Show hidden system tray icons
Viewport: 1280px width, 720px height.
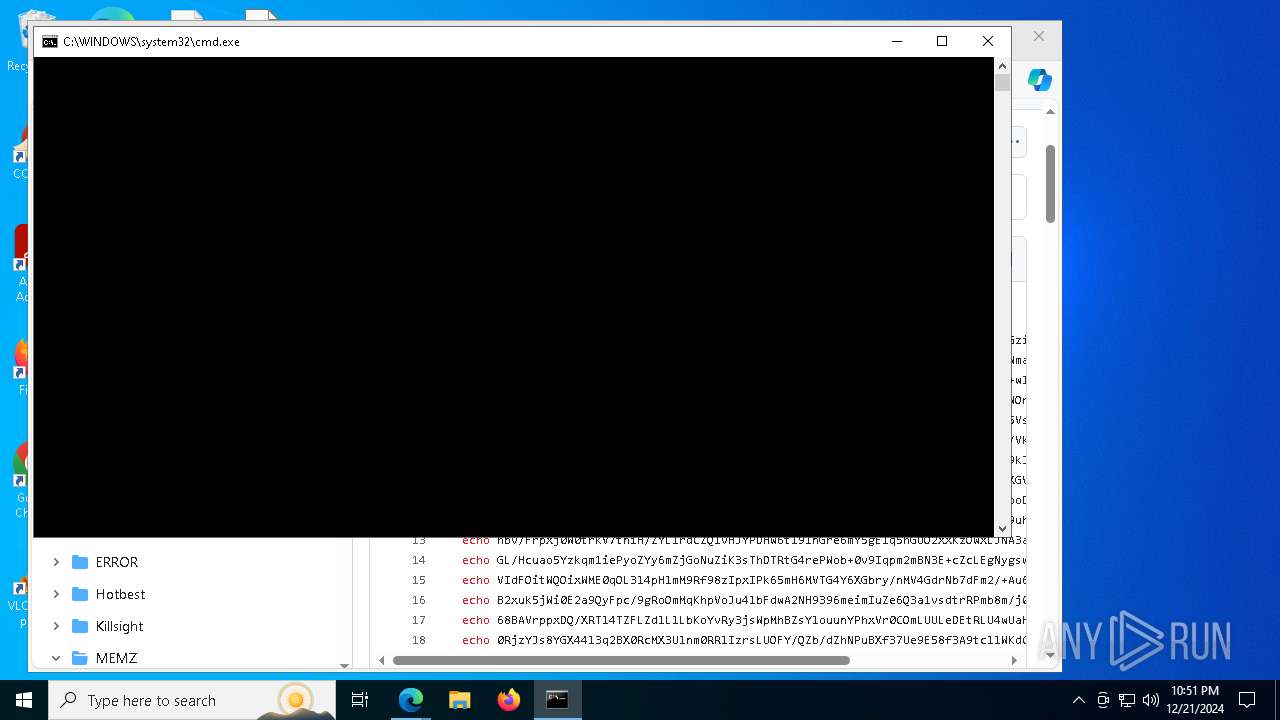[x=1078, y=700]
